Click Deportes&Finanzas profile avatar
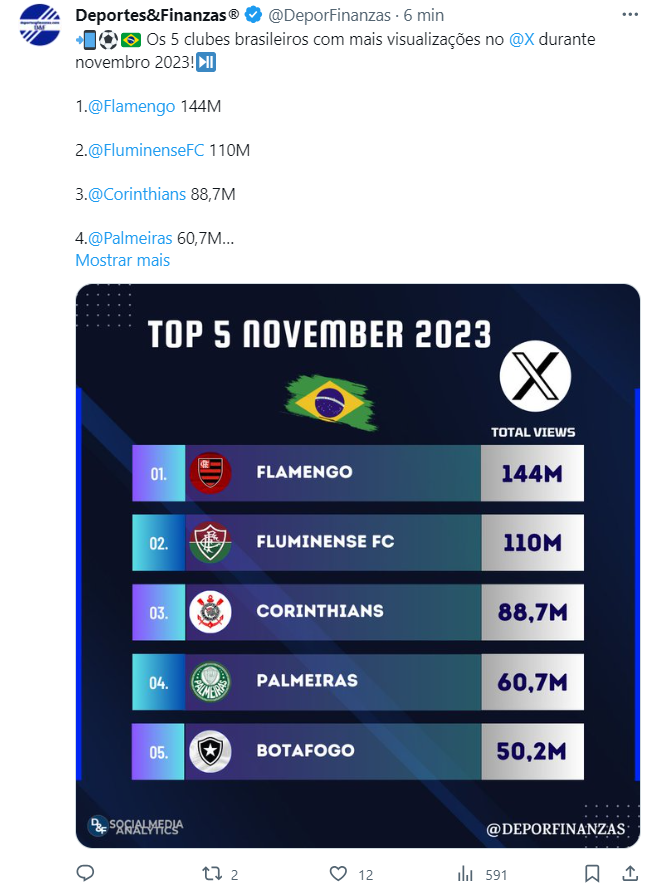This screenshot has height=895, width=656. pyautogui.click(x=40, y=25)
